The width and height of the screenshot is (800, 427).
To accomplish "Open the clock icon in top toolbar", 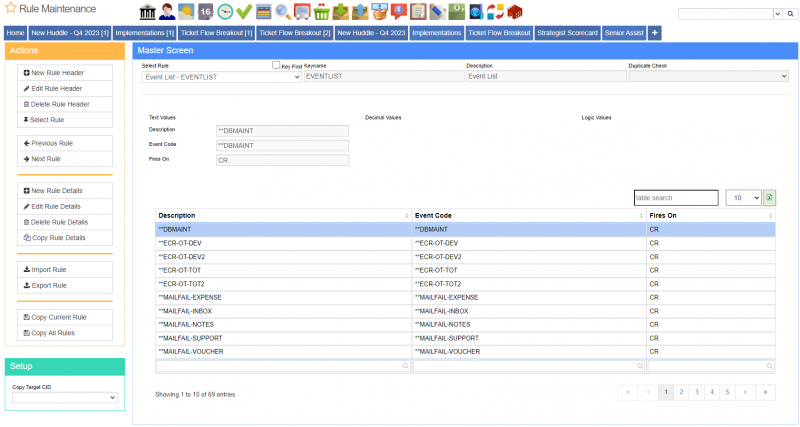I will (x=225, y=12).
